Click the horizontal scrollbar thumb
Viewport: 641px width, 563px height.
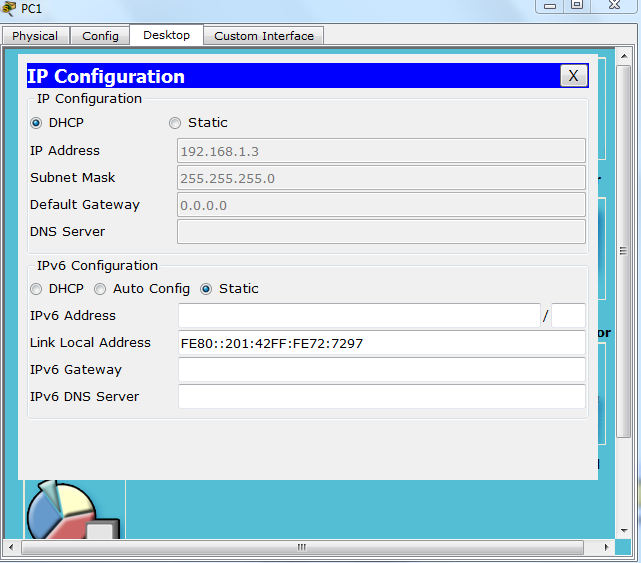pos(302,547)
